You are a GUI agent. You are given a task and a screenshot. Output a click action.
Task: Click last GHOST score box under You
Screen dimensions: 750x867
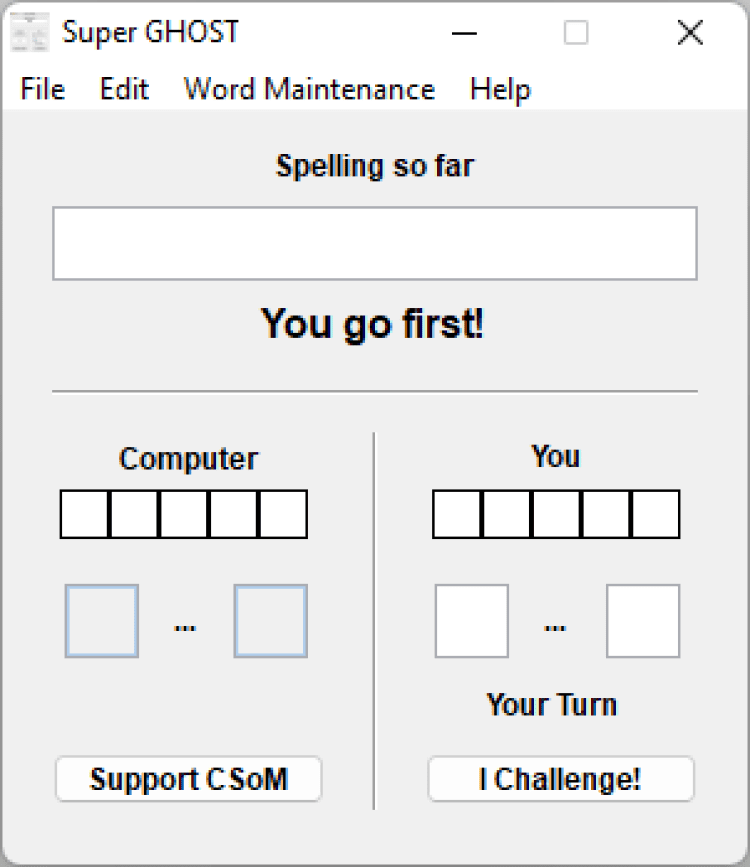(655, 514)
